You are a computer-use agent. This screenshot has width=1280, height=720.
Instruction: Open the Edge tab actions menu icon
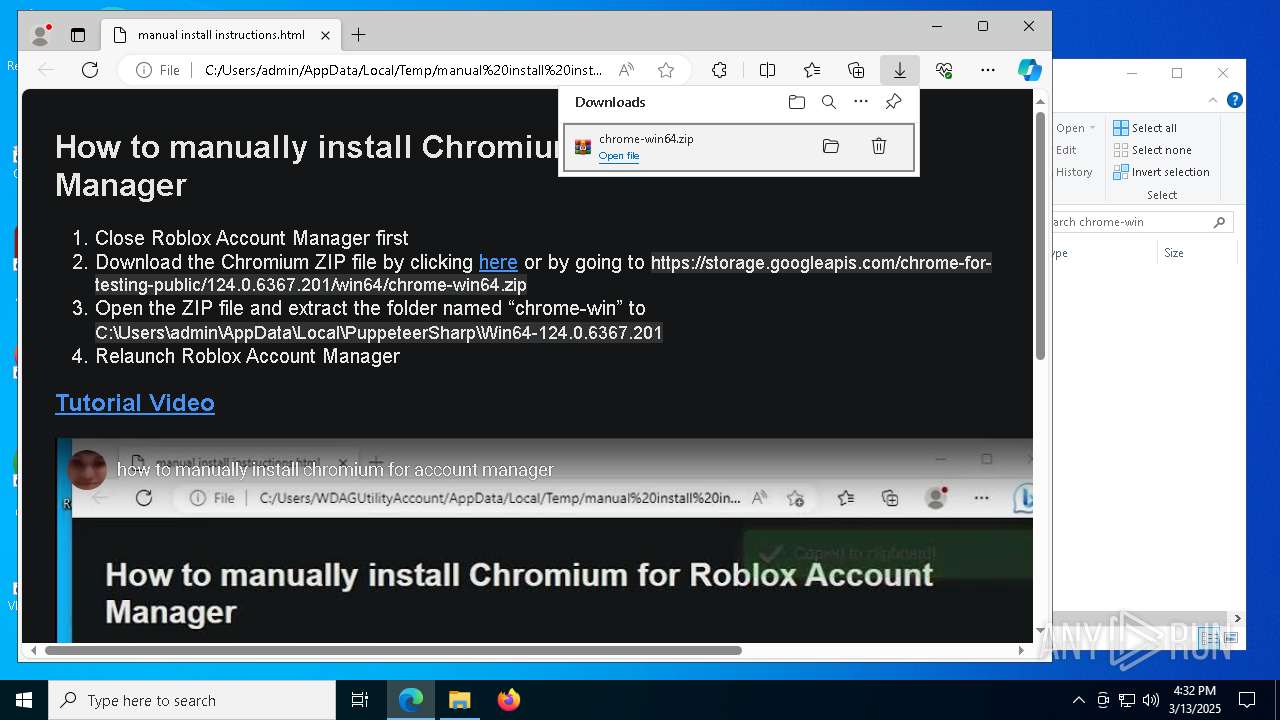click(x=78, y=35)
